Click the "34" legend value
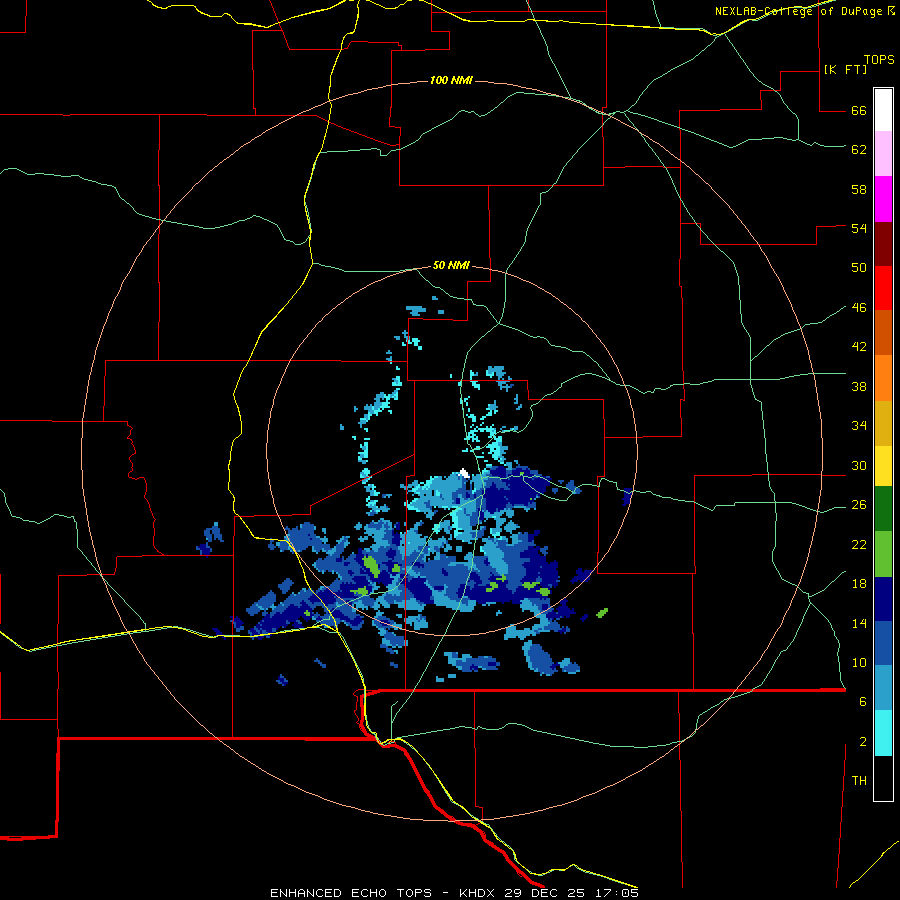Image resolution: width=900 pixels, height=900 pixels. click(x=859, y=426)
